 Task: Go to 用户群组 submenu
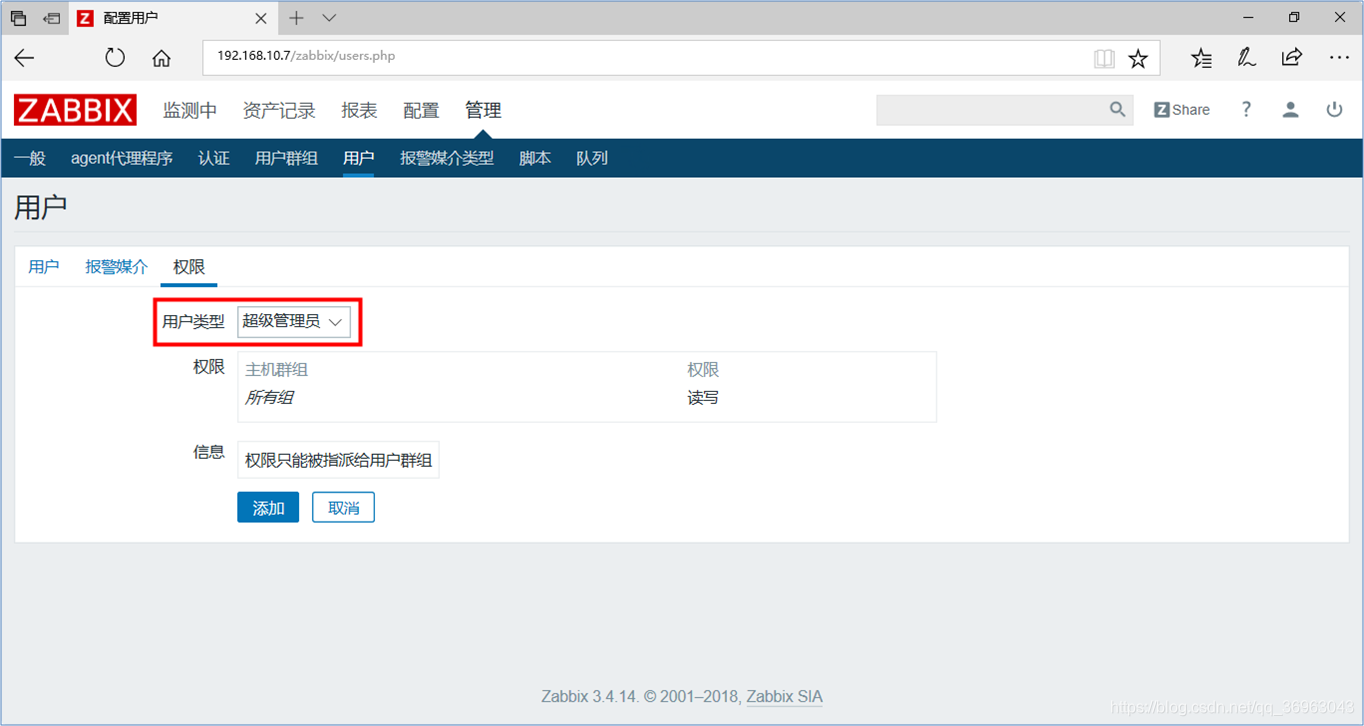coord(286,158)
